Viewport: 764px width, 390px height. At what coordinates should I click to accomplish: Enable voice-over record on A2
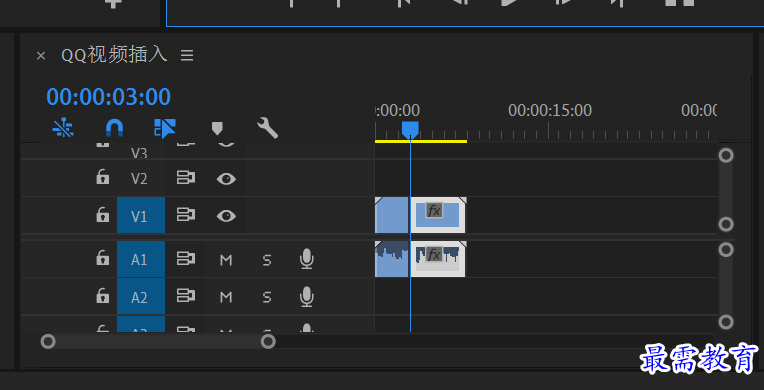click(x=306, y=296)
